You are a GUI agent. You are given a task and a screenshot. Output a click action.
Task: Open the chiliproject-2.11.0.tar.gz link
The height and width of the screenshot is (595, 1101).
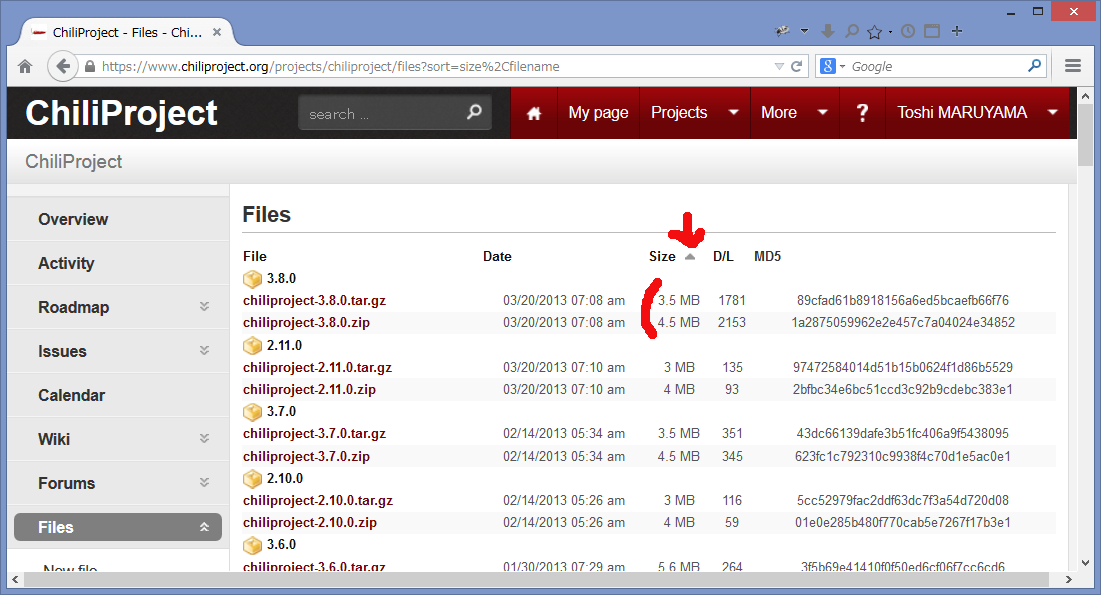click(317, 367)
